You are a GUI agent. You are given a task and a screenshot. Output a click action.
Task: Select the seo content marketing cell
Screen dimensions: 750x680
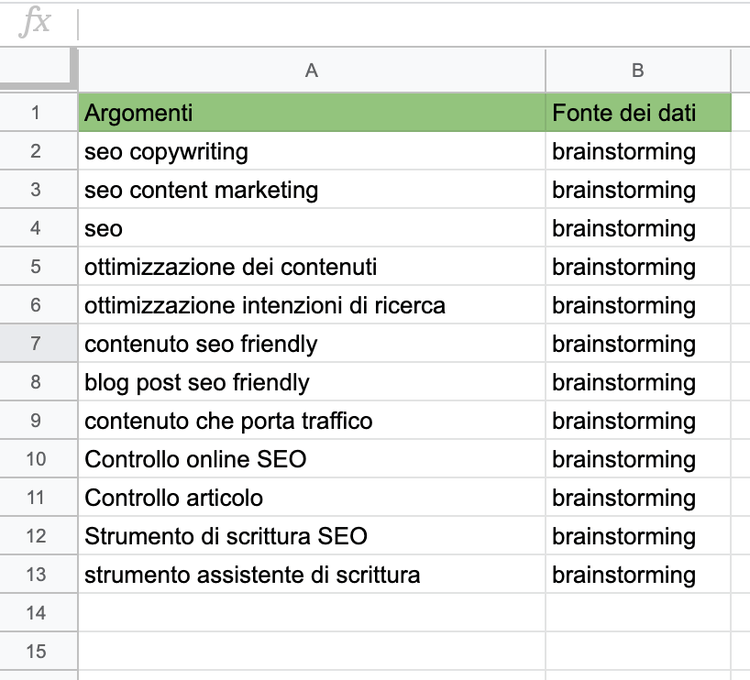tap(311, 189)
